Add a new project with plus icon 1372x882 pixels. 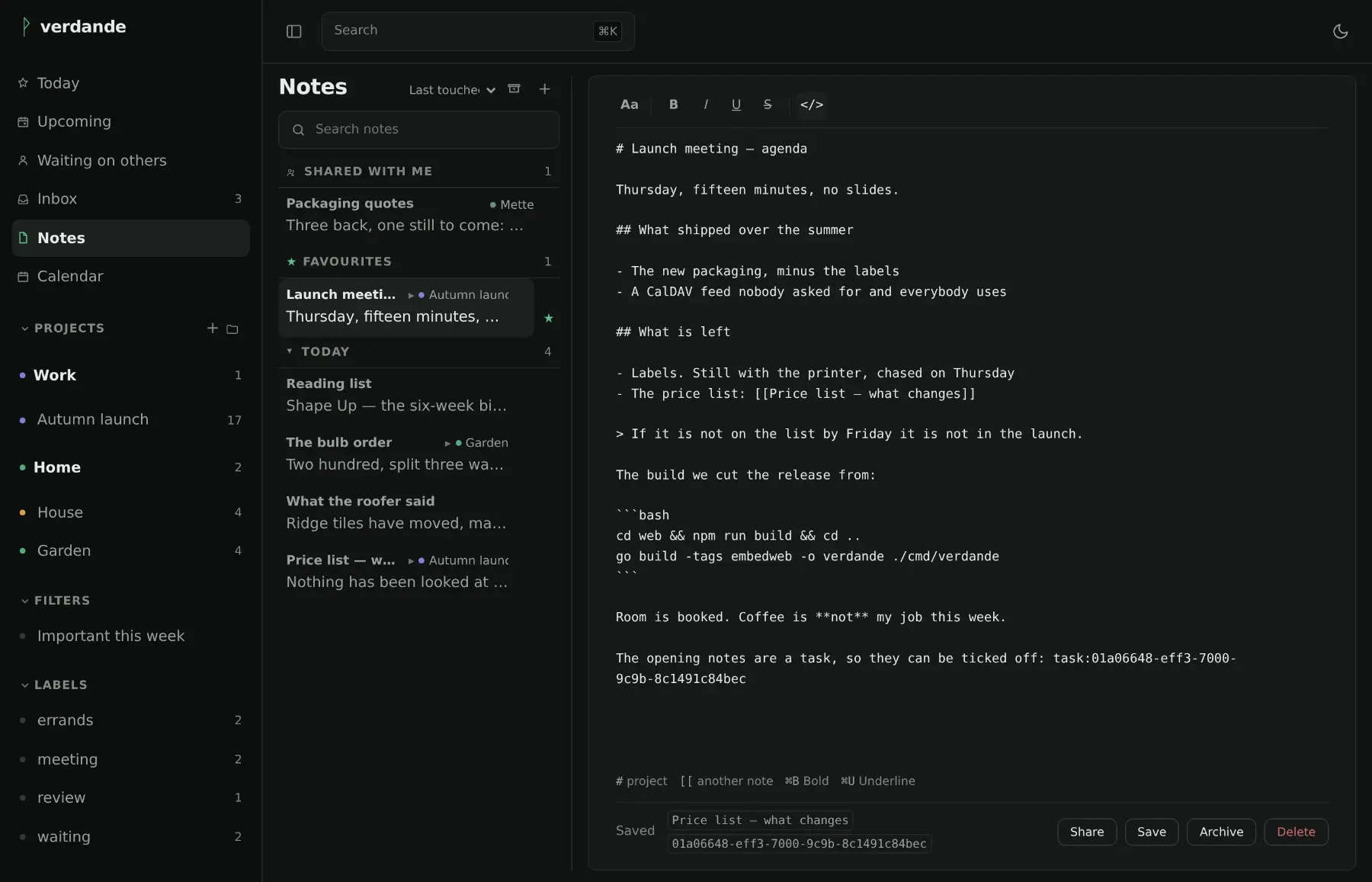point(212,328)
